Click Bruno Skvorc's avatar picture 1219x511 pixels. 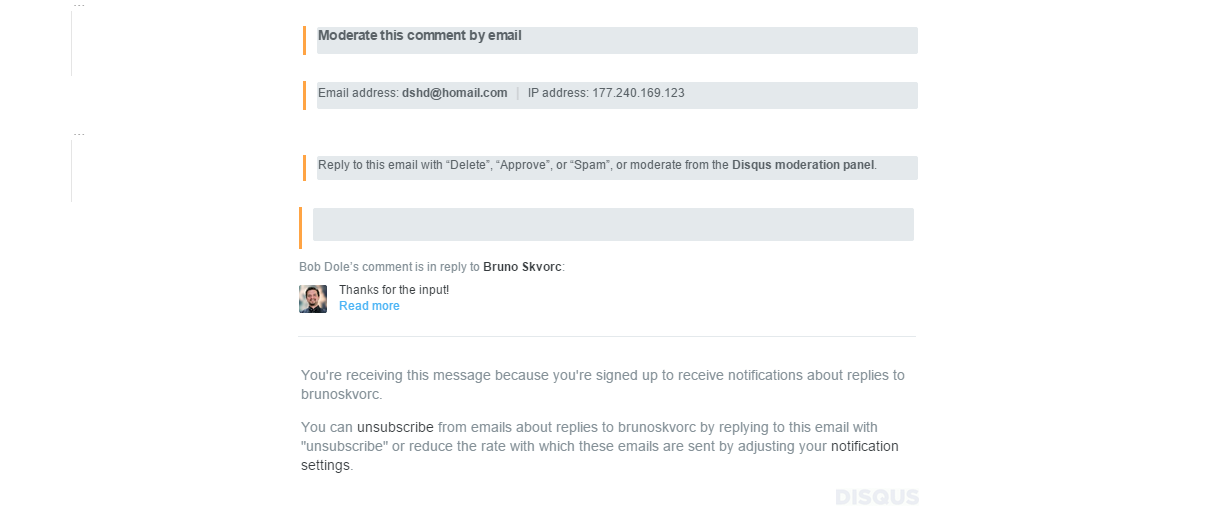coord(313,299)
